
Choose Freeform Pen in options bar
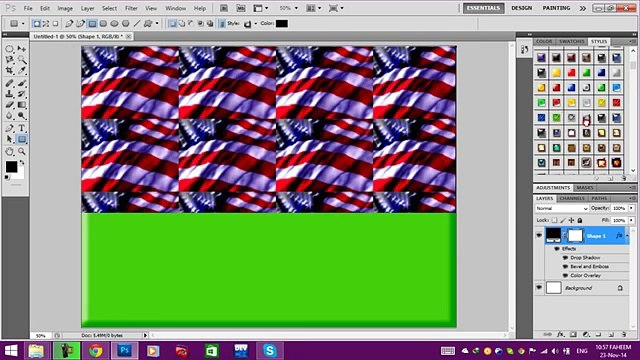click(80, 24)
